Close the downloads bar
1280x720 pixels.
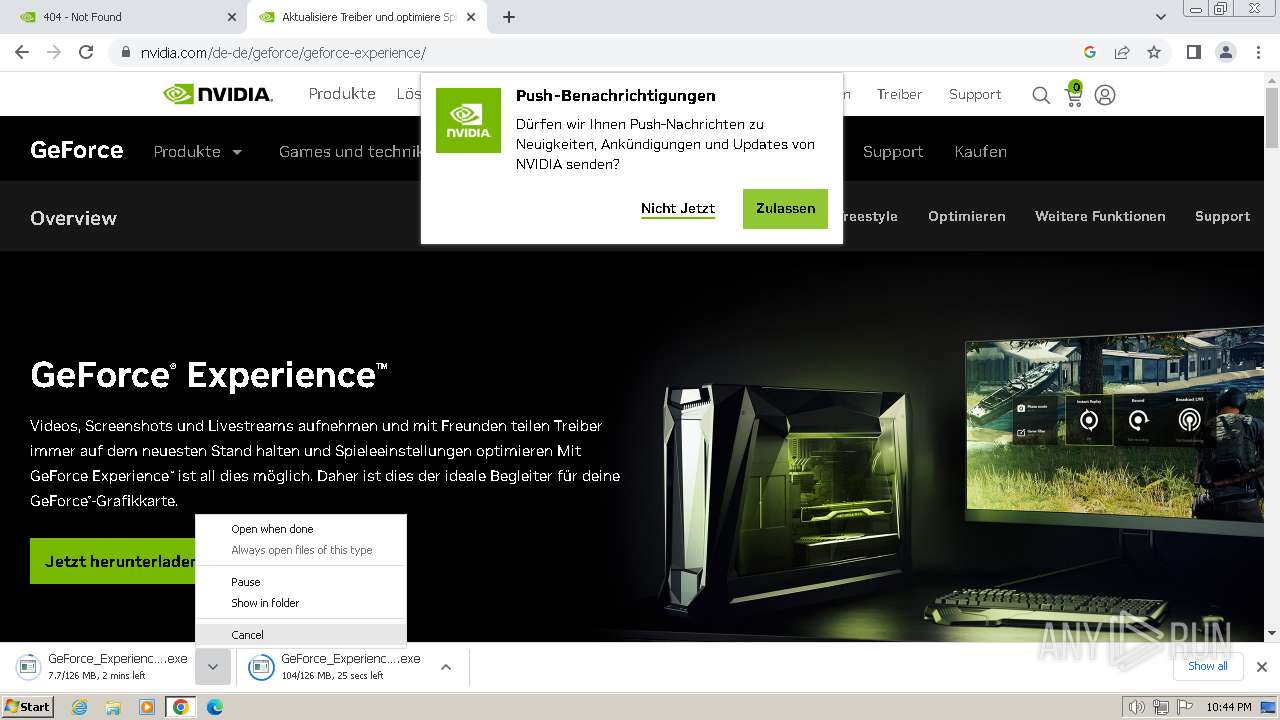1262,666
